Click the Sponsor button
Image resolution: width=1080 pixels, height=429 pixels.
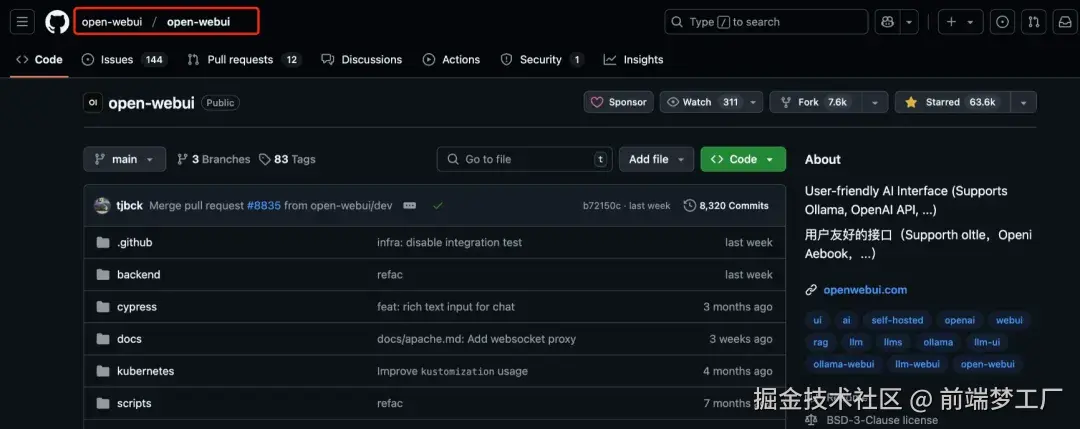point(619,102)
